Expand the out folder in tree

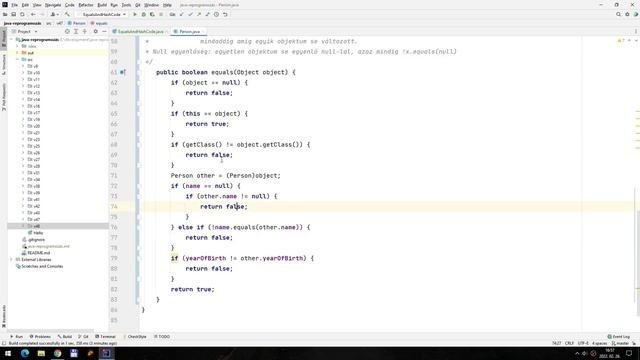[x=18, y=53]
